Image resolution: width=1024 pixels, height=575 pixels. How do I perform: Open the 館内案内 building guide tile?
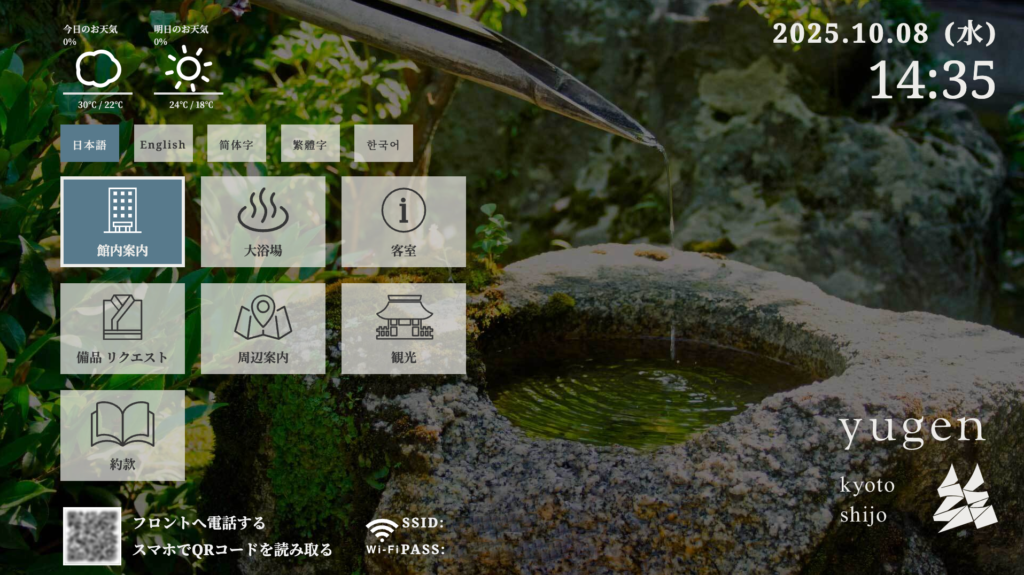pos(122,222)
